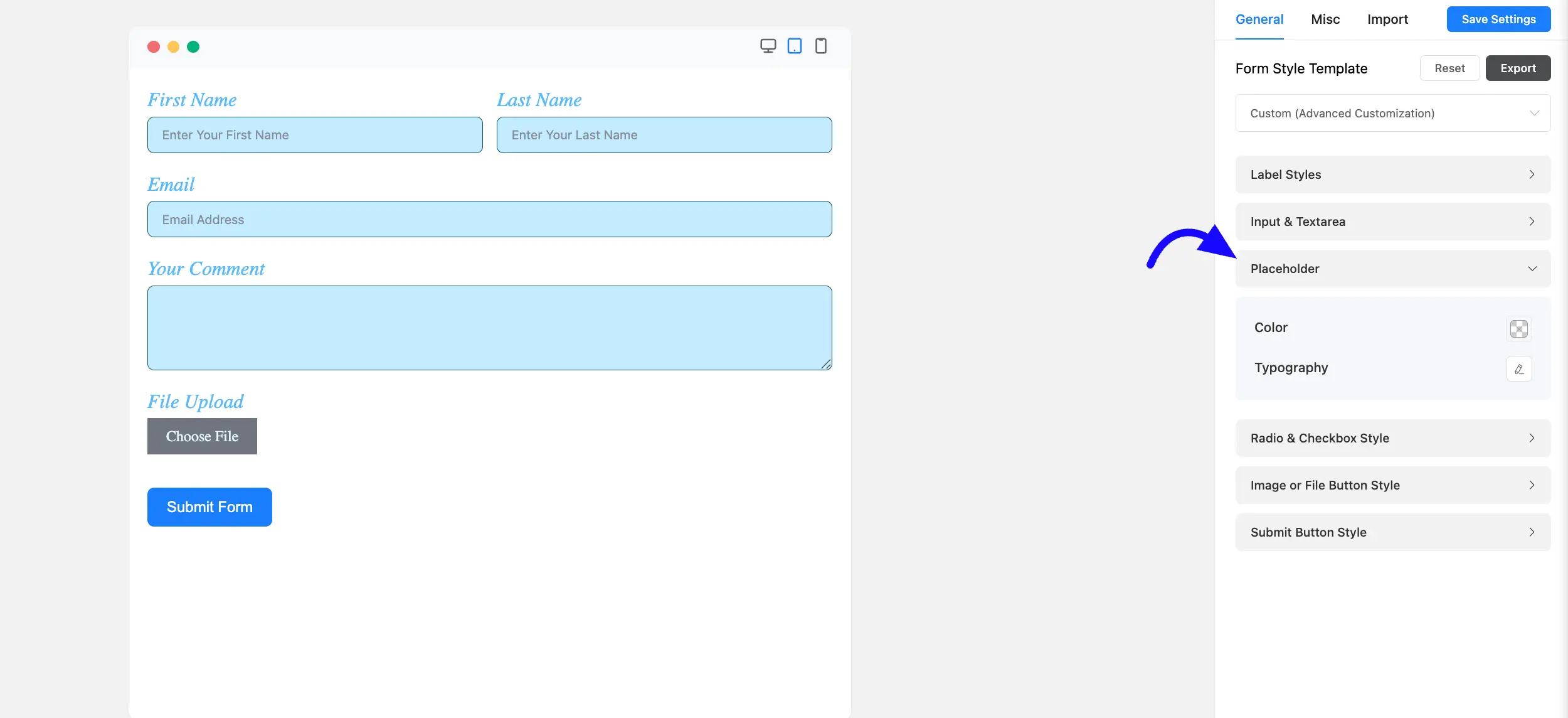
Task: Expand the Radio & Checkbox Style section
Action: coord(1392,437)
